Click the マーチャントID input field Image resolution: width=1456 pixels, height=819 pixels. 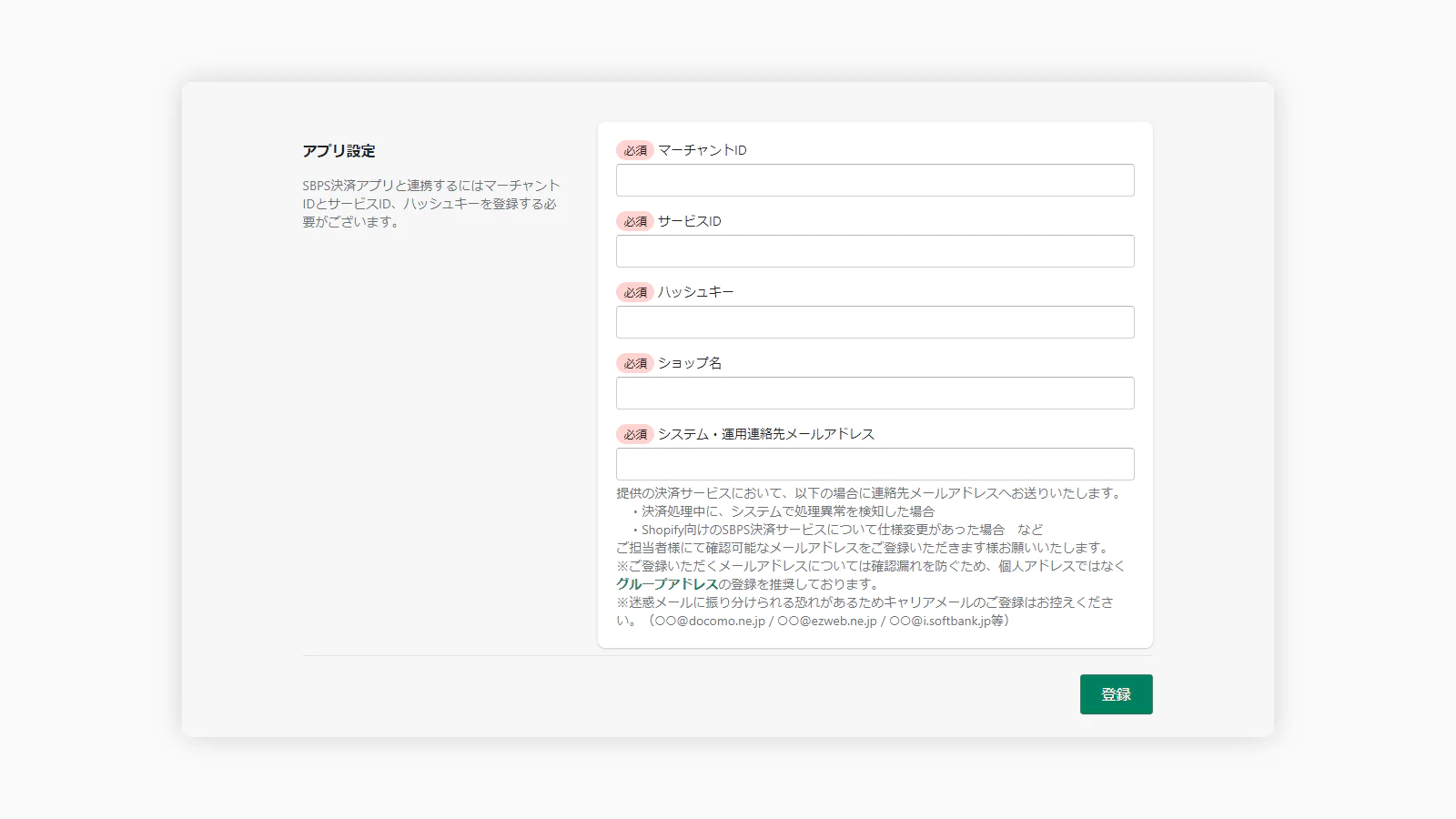pyautogui.click(x=875, y=180)
